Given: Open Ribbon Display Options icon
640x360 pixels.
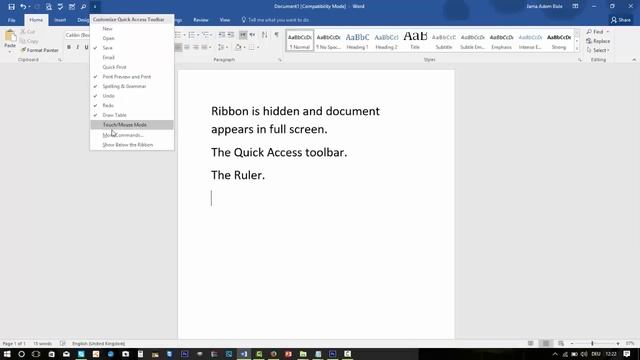Looking at the screenshot, I should pos(575,7).
